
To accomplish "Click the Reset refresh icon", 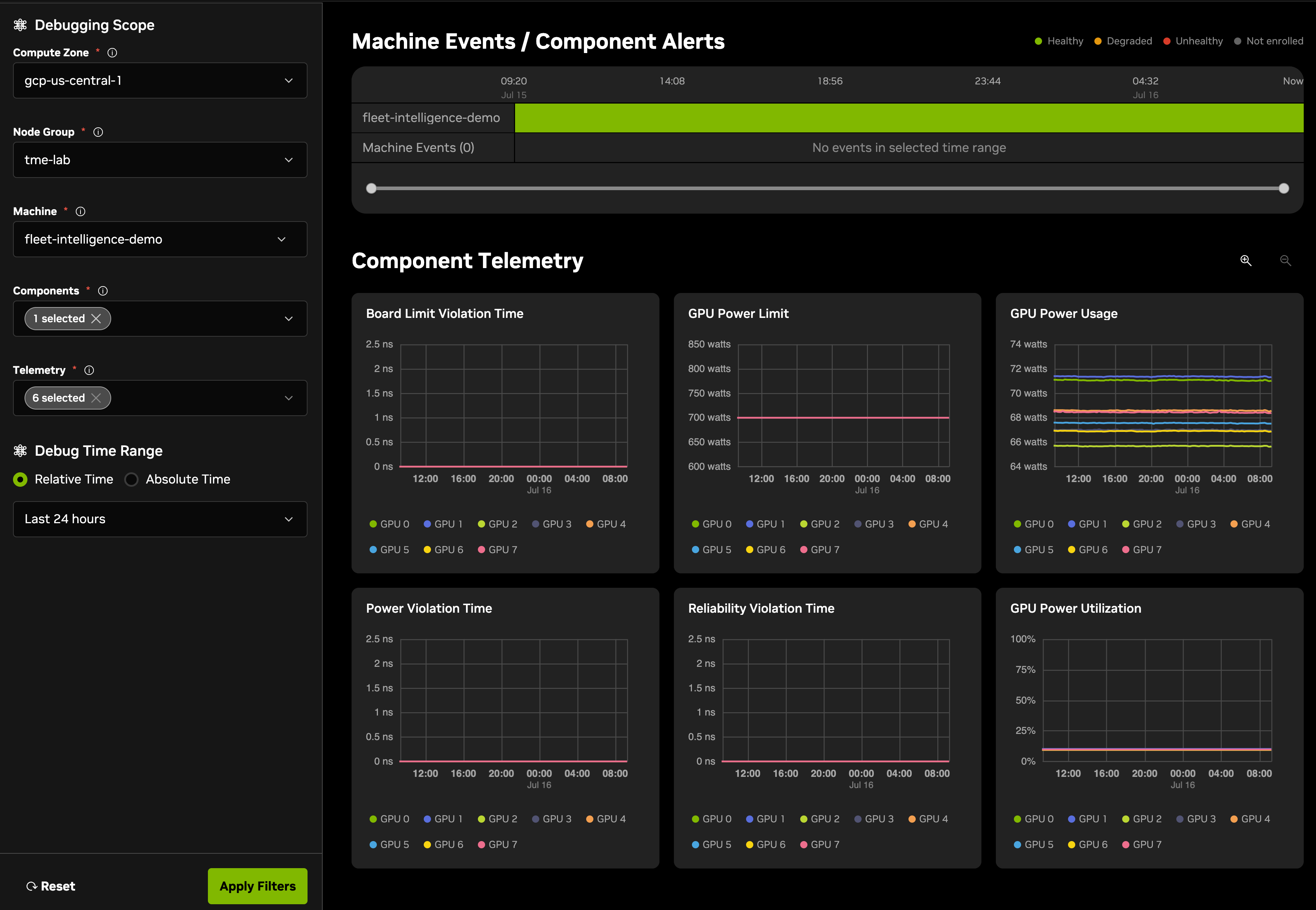I will click(x=32, y=886).
